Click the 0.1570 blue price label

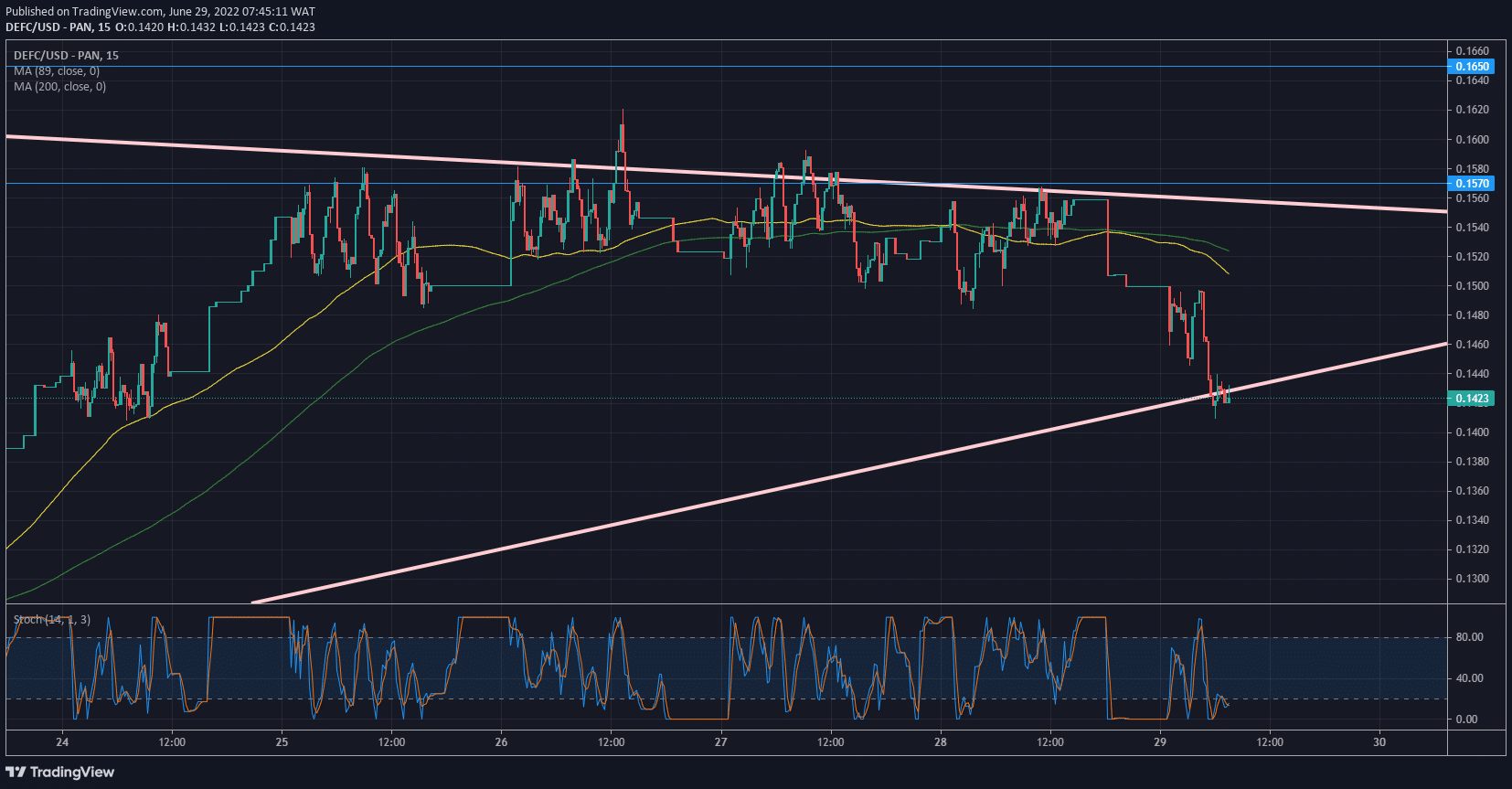pos(1472,184)
